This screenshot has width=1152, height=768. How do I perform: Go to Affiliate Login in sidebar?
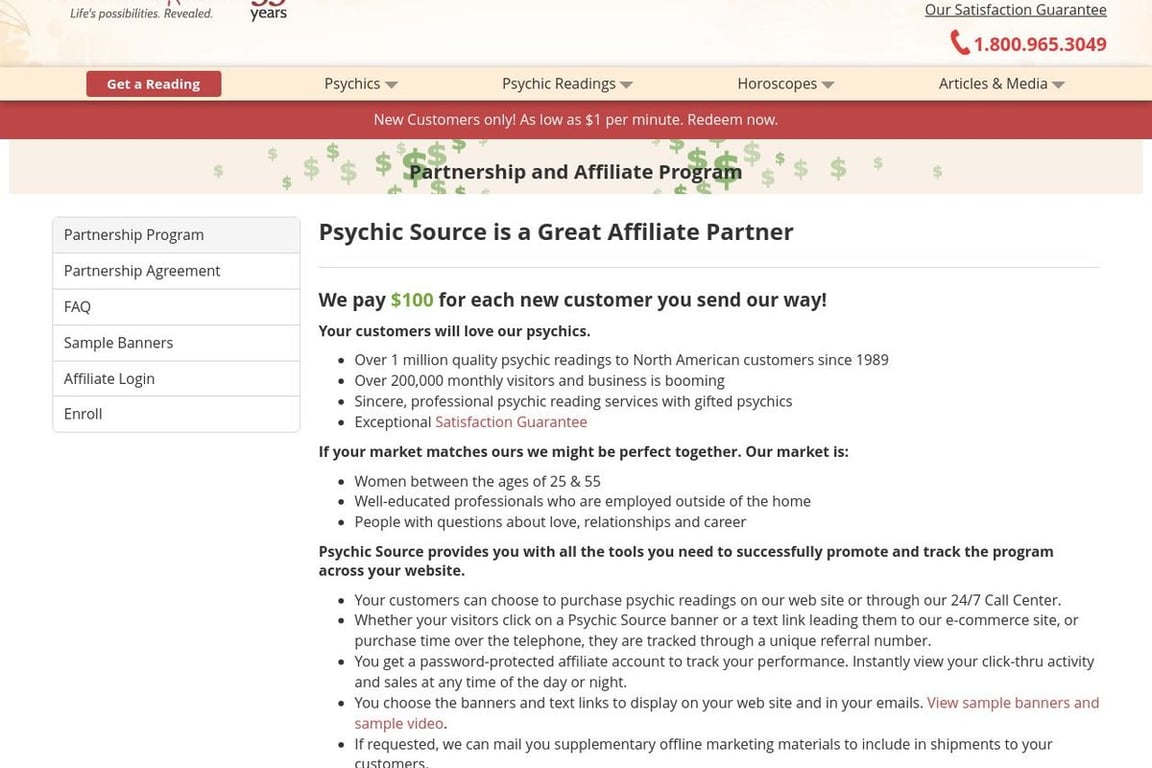pos(176,379)
